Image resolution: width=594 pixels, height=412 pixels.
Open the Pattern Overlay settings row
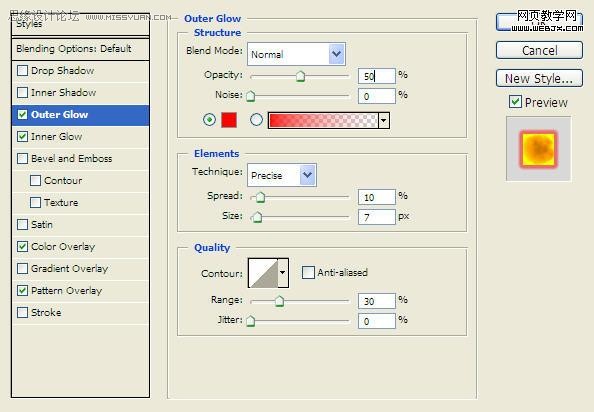coord(80,290)
